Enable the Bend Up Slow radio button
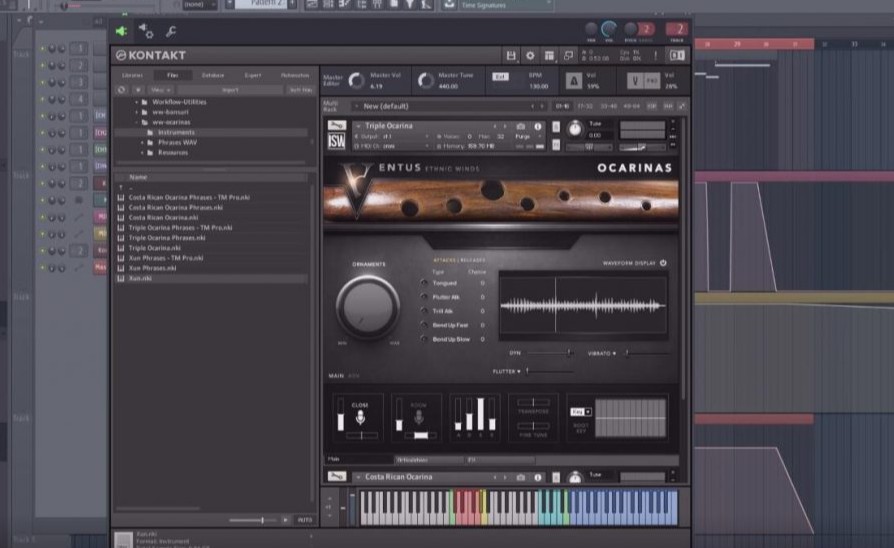 point(424,339)
